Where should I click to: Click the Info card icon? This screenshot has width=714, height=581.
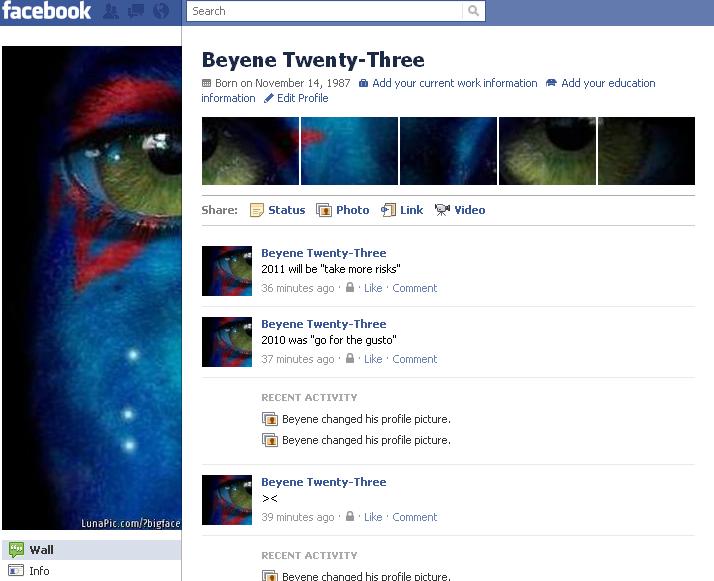16,570
